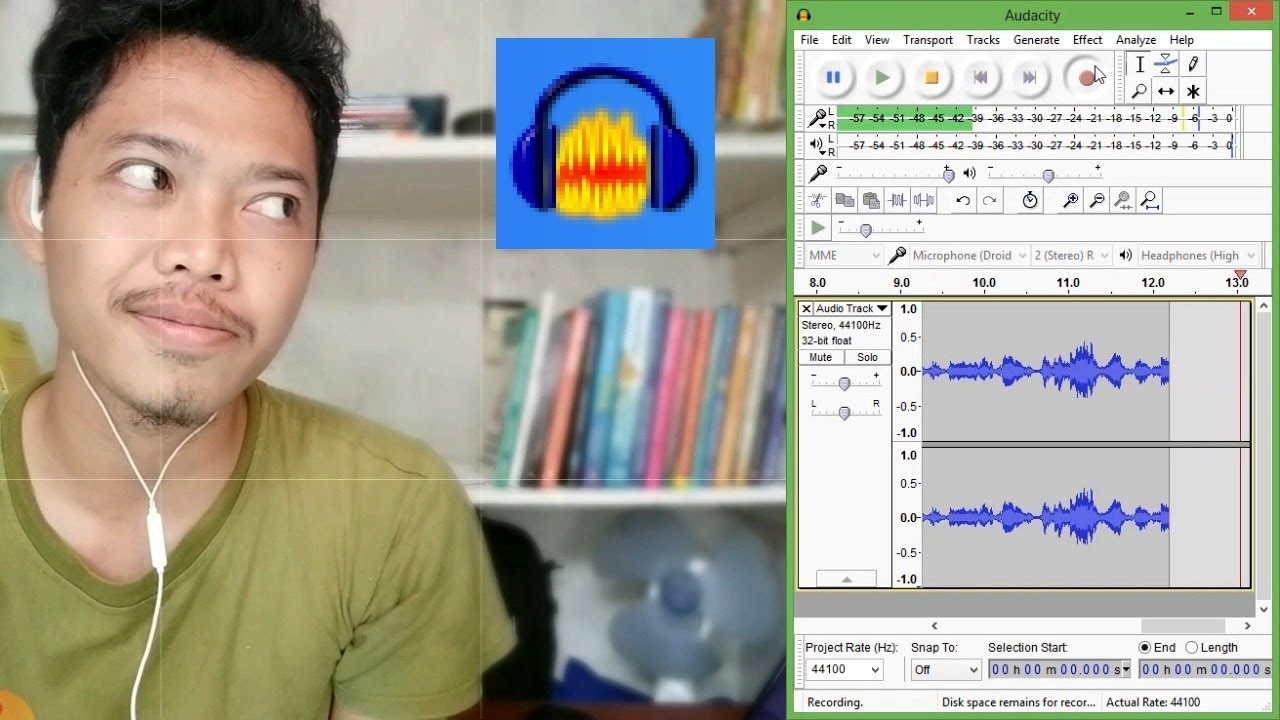Click the Undo arrow icon
The width and height of the screenshot is (1280, 720).
(962, 201)
